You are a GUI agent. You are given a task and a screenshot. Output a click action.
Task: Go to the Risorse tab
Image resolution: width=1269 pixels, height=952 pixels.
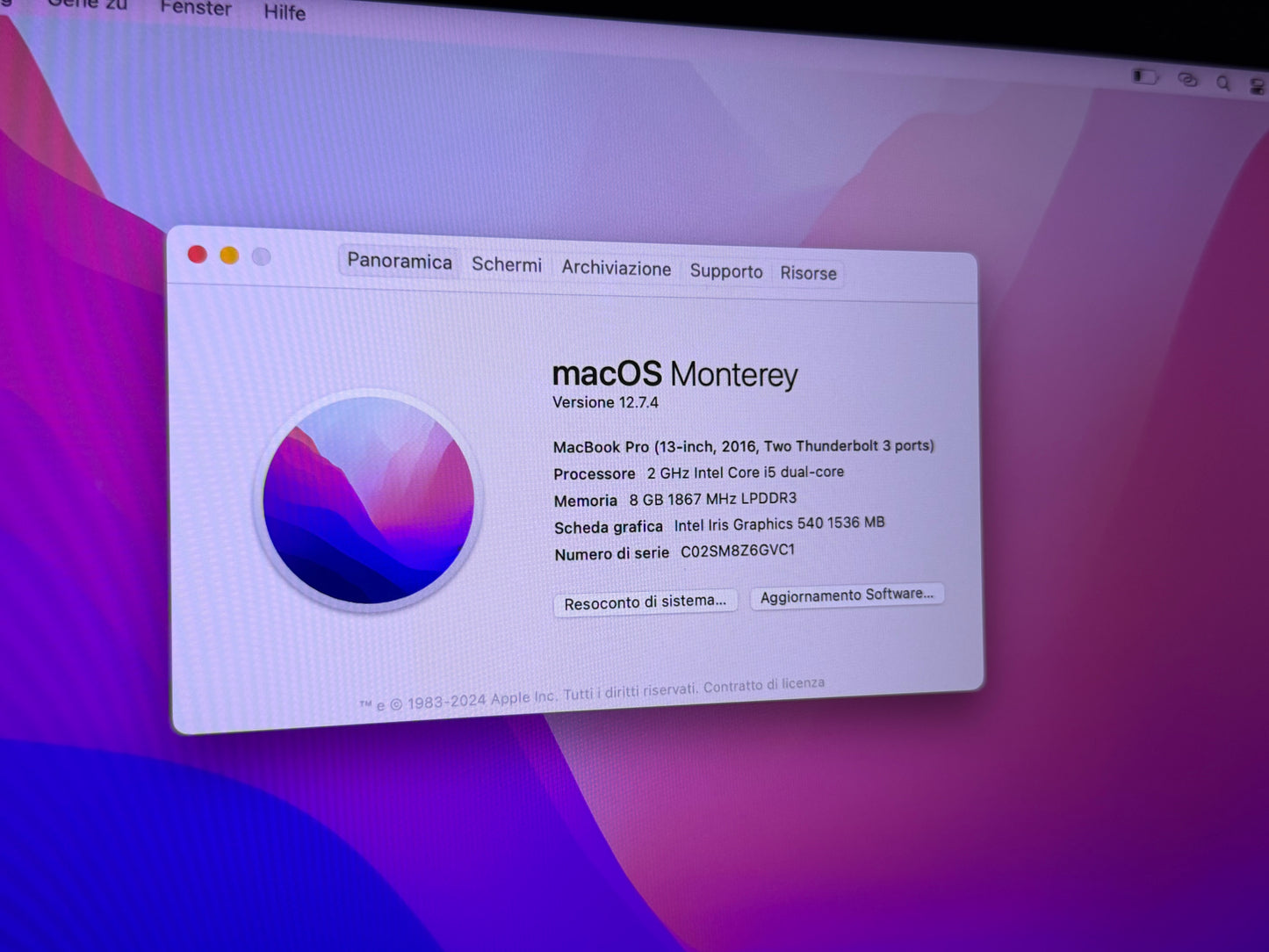(x=809, y=273)
